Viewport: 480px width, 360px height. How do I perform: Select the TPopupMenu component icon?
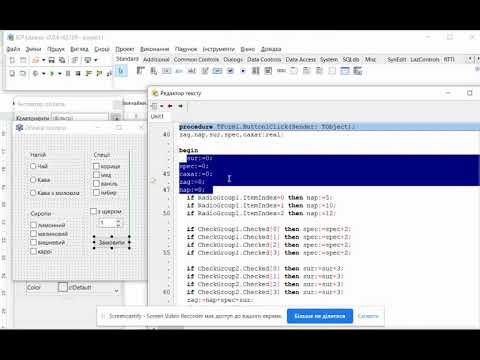(x=153, y=71)
